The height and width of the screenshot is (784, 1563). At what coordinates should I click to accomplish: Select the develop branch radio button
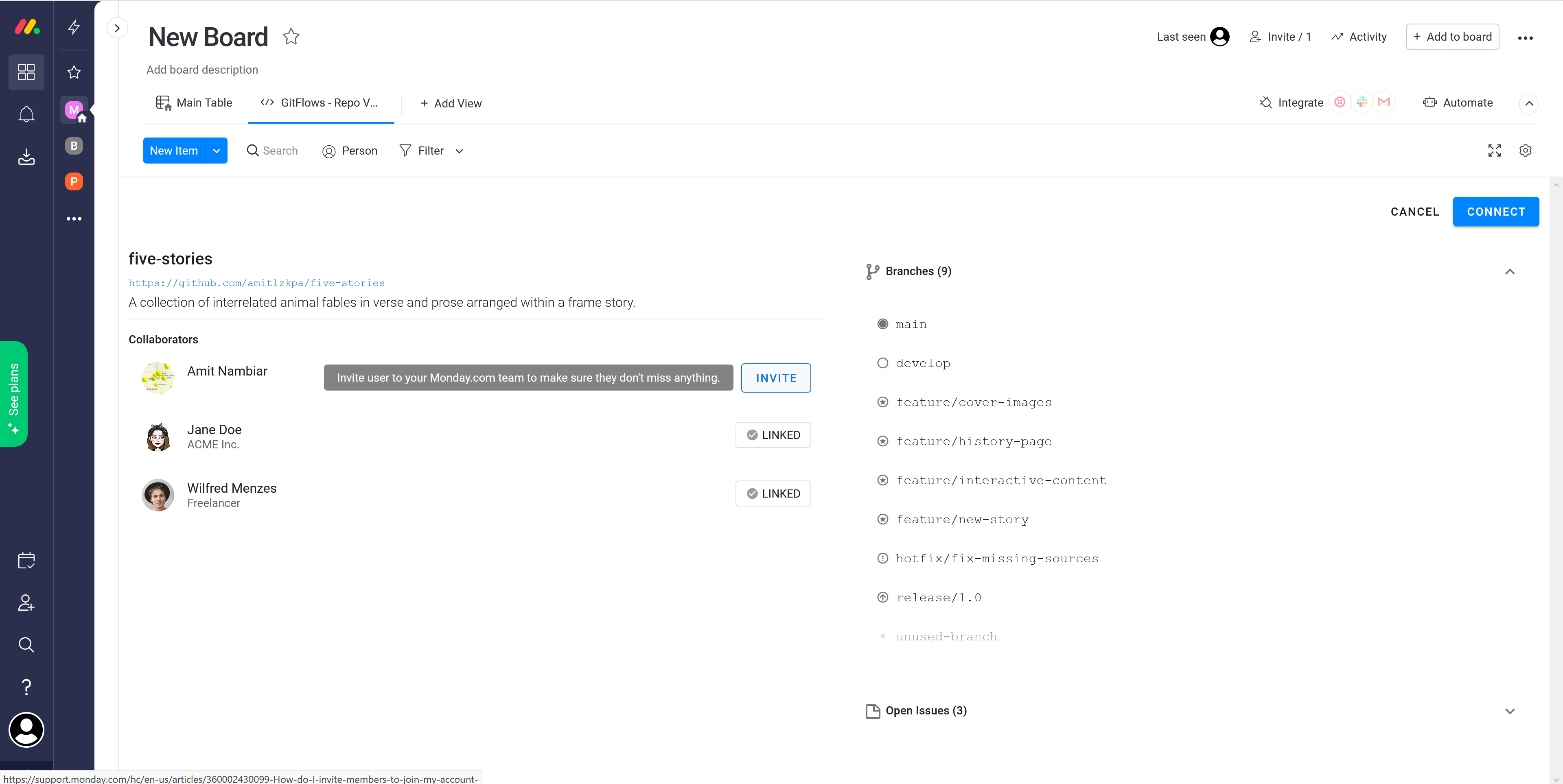click(x=882, y=363)
